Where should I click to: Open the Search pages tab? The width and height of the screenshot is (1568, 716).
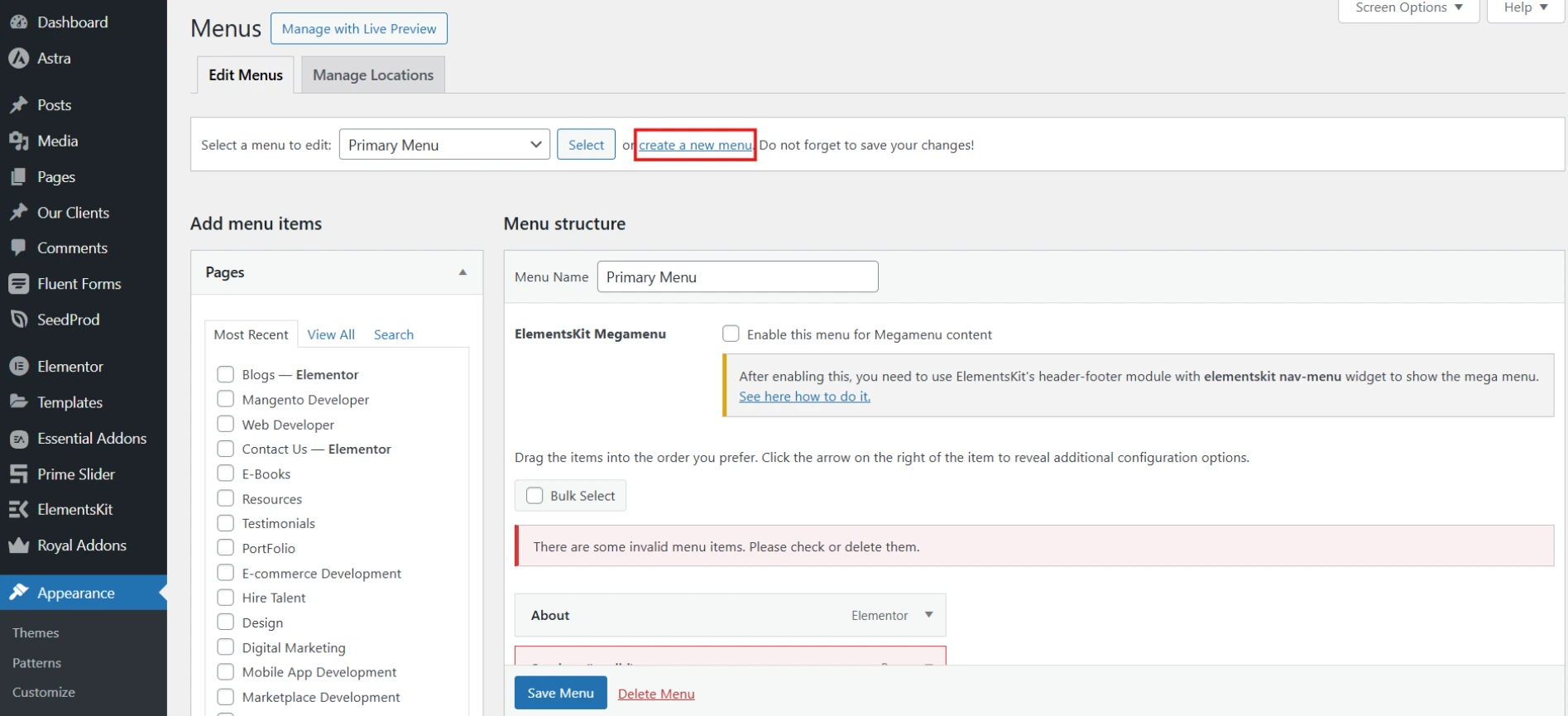click(394, 334)
